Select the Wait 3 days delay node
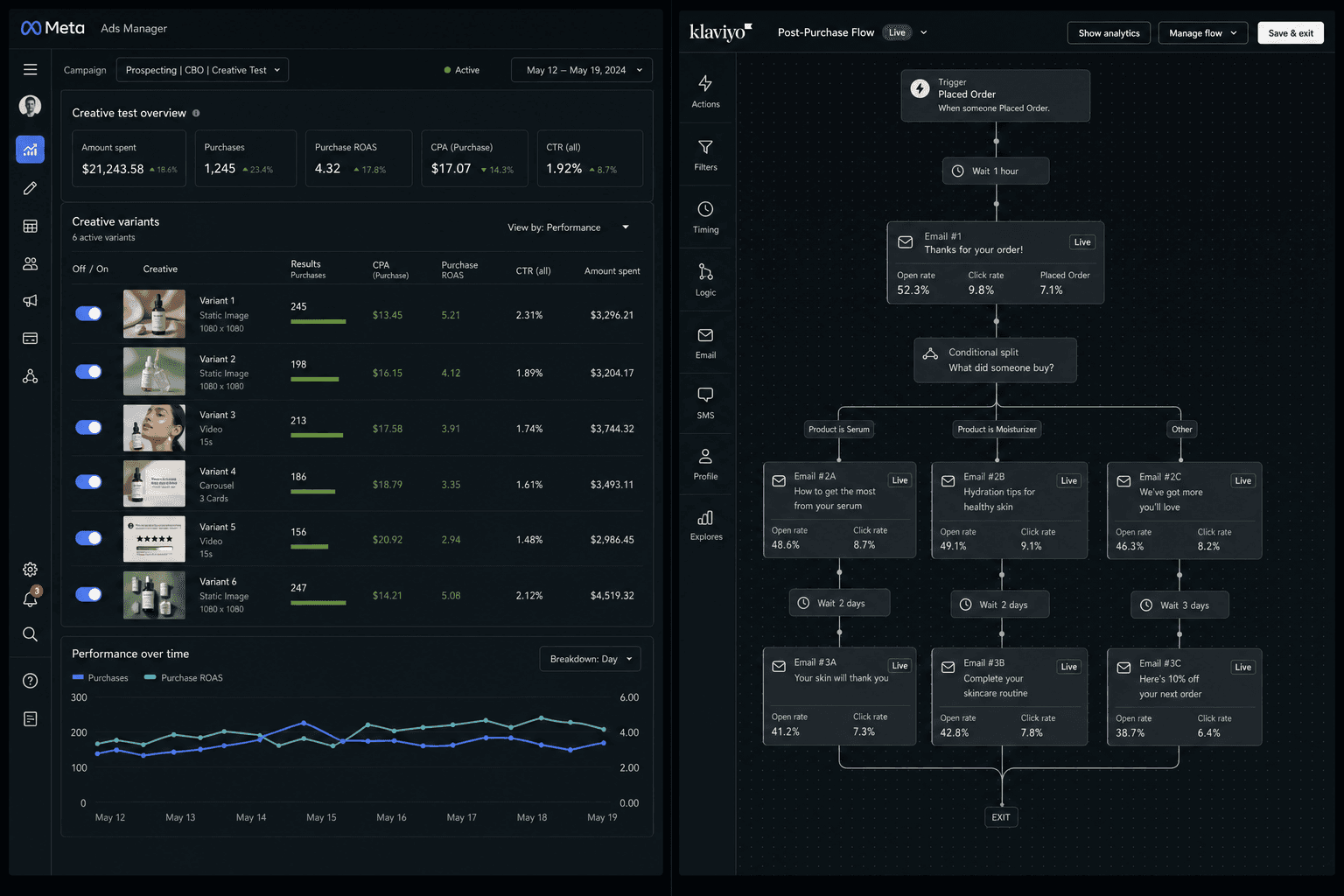1344x896 pixels. (1179, 605)
